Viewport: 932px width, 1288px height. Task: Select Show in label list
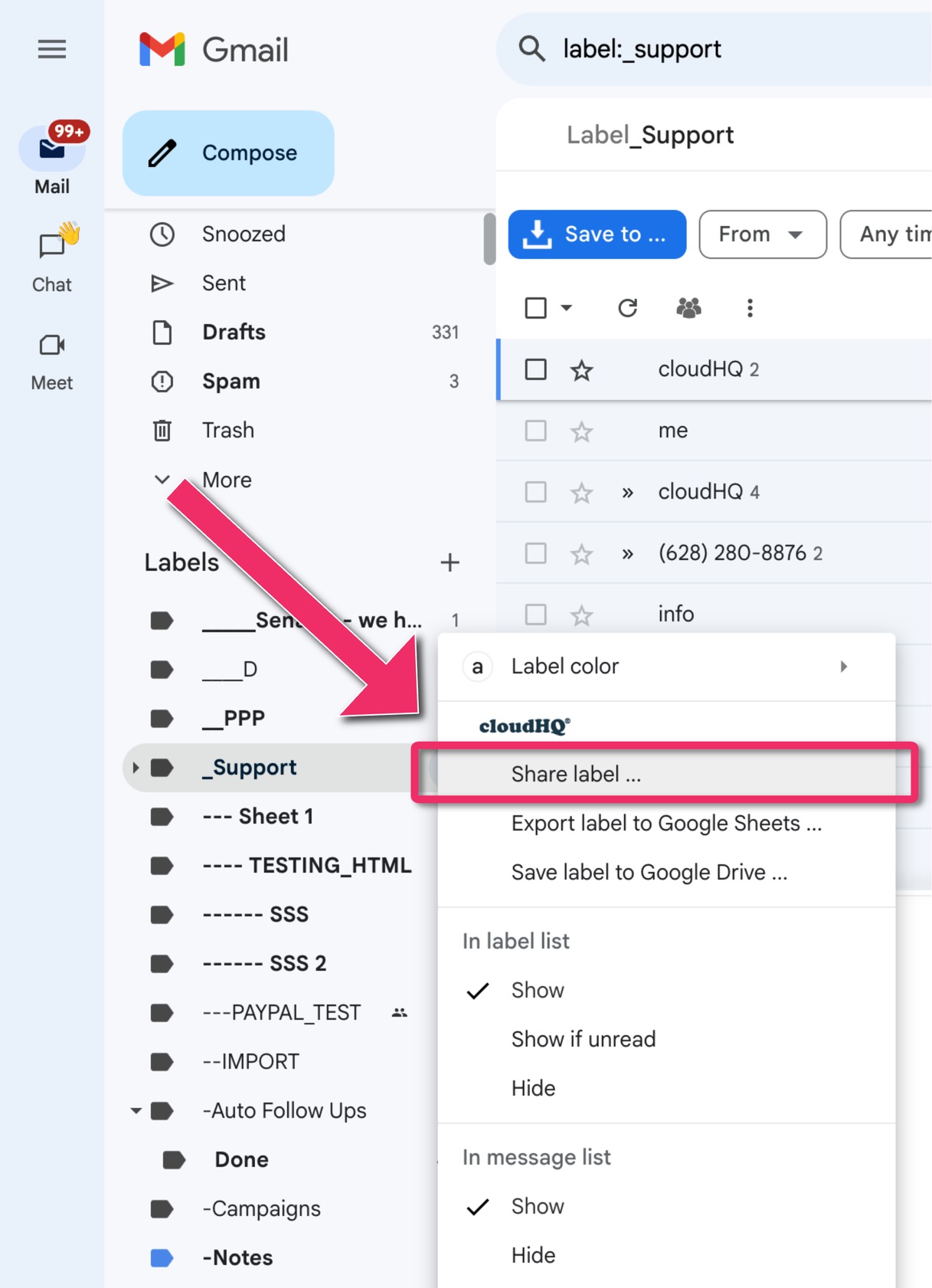(666, 991)
